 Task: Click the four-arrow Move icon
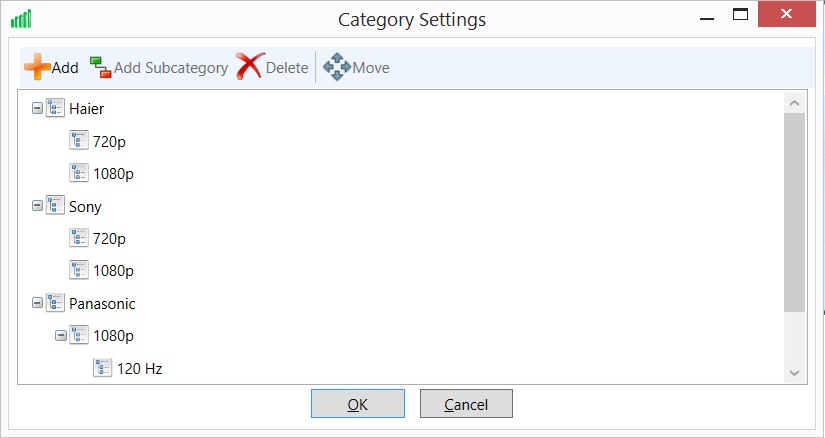[x=336, y=68]
